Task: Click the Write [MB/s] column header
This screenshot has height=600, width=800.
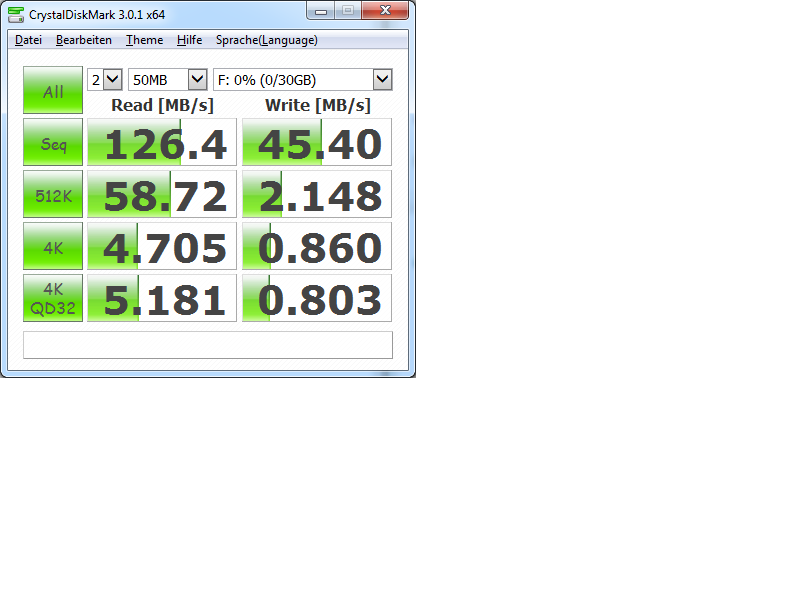Action: coord(318,105)
